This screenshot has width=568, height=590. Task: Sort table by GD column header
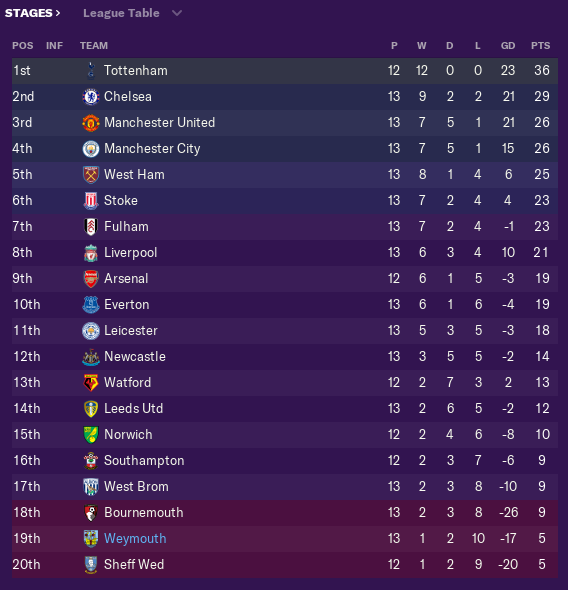[508, 46]
